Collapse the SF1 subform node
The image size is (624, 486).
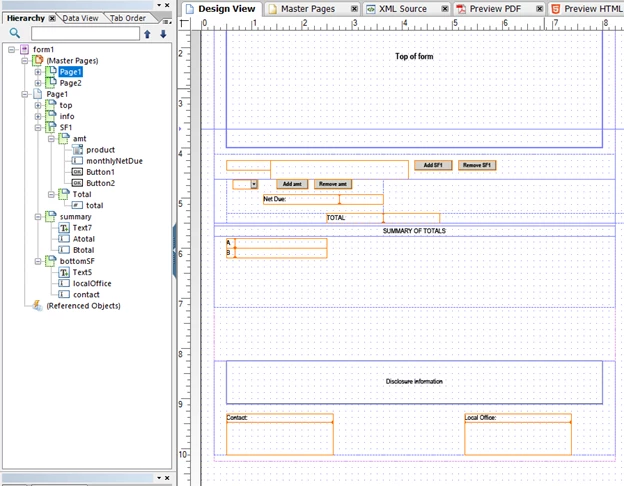coord(38,128)
